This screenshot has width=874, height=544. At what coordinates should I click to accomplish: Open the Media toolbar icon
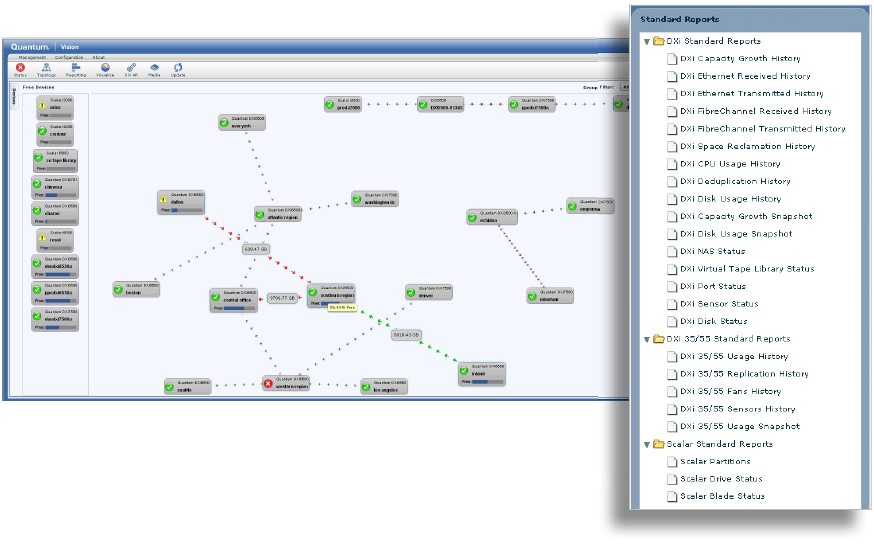tap(154, 70)
